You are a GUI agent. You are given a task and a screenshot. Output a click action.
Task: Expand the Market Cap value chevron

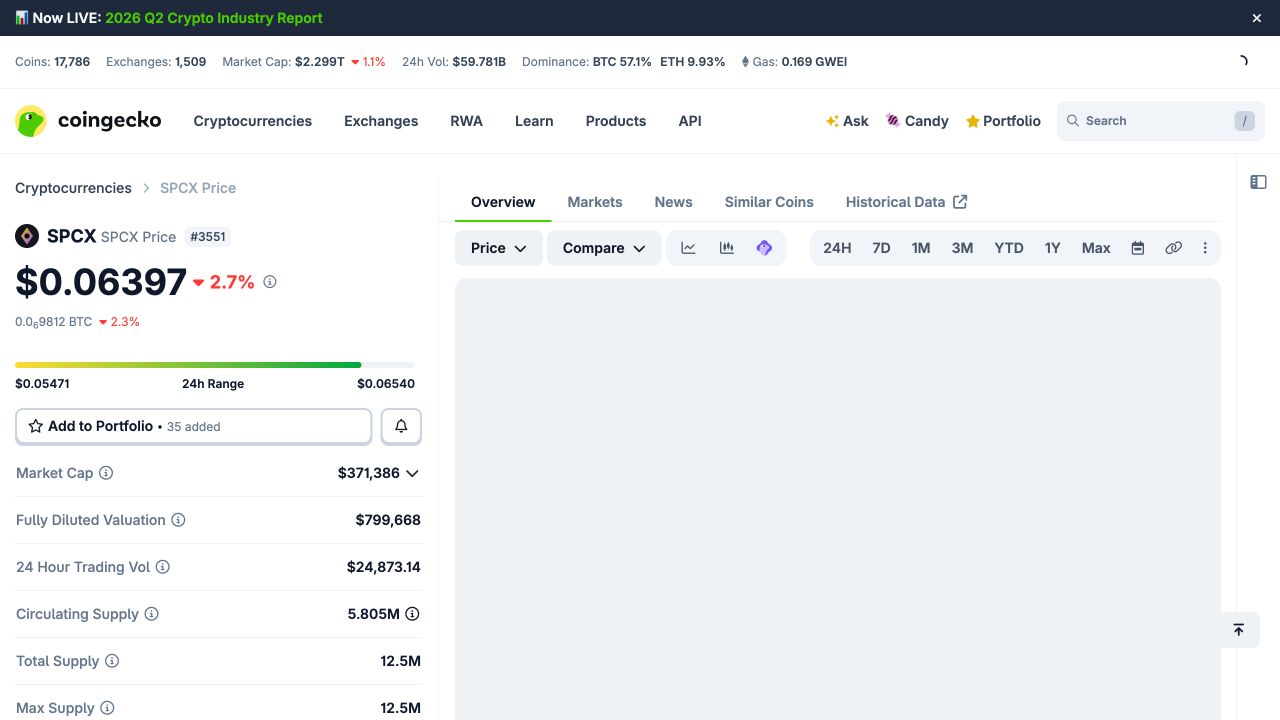pos(412,473)
